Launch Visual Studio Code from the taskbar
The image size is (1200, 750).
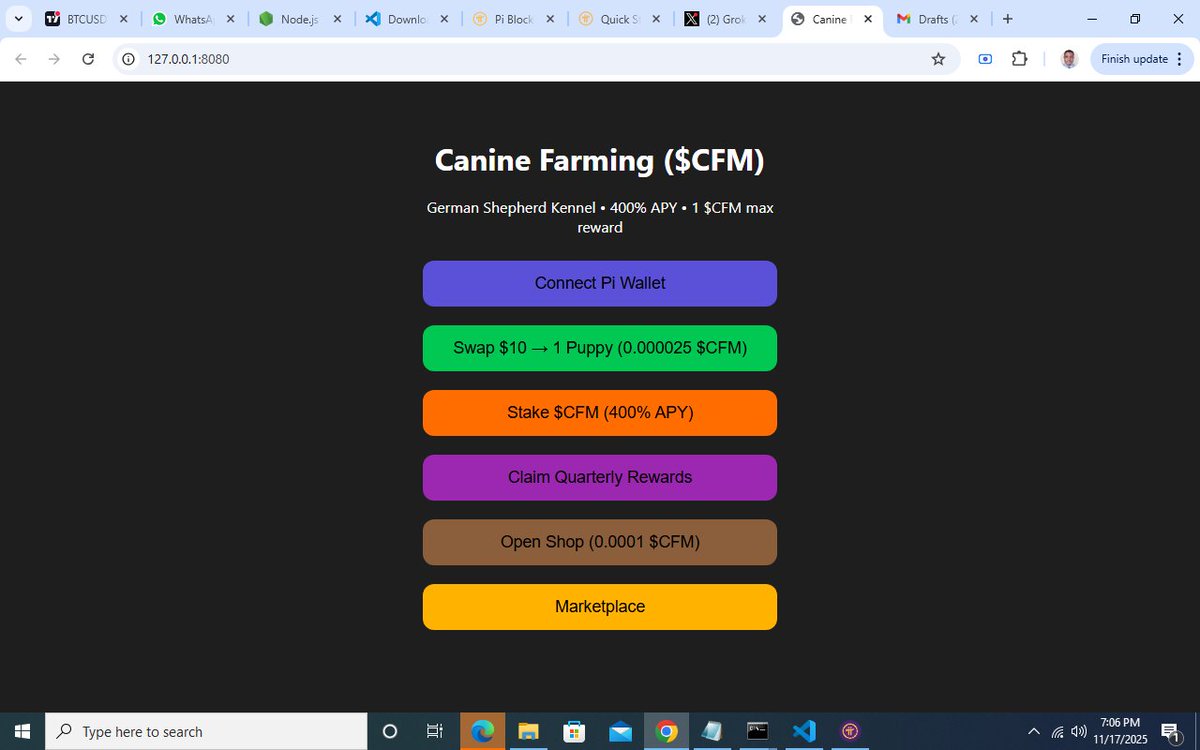tap(803, 731)
